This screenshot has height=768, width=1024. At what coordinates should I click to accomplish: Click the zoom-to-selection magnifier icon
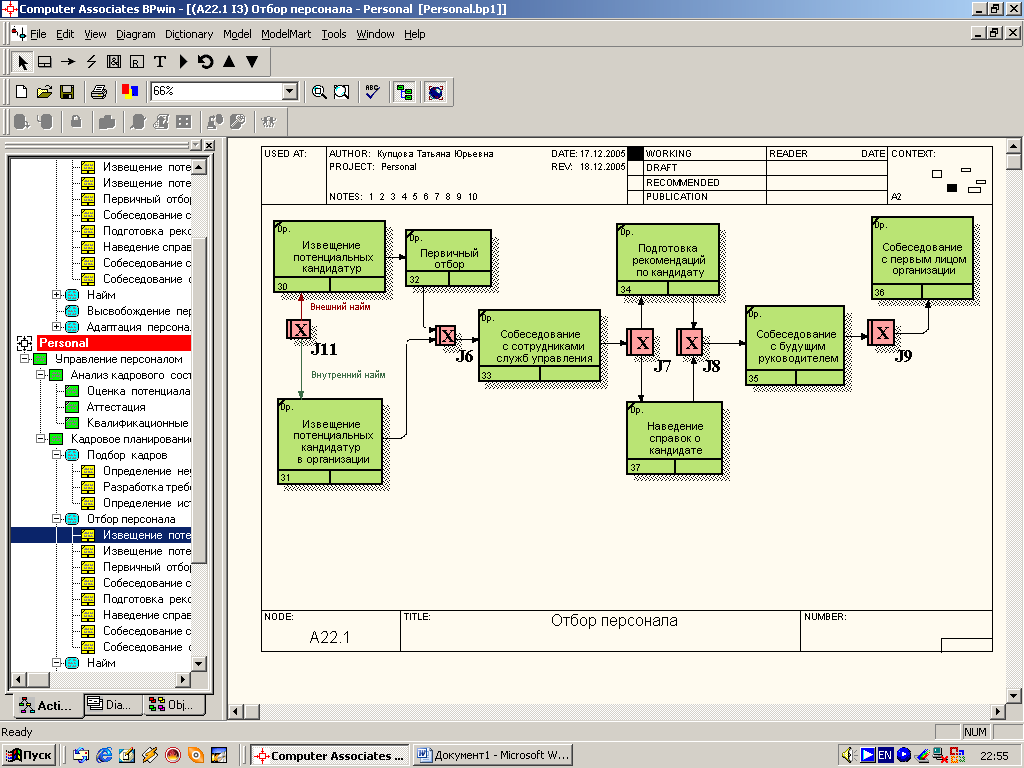tap(342, 92)
